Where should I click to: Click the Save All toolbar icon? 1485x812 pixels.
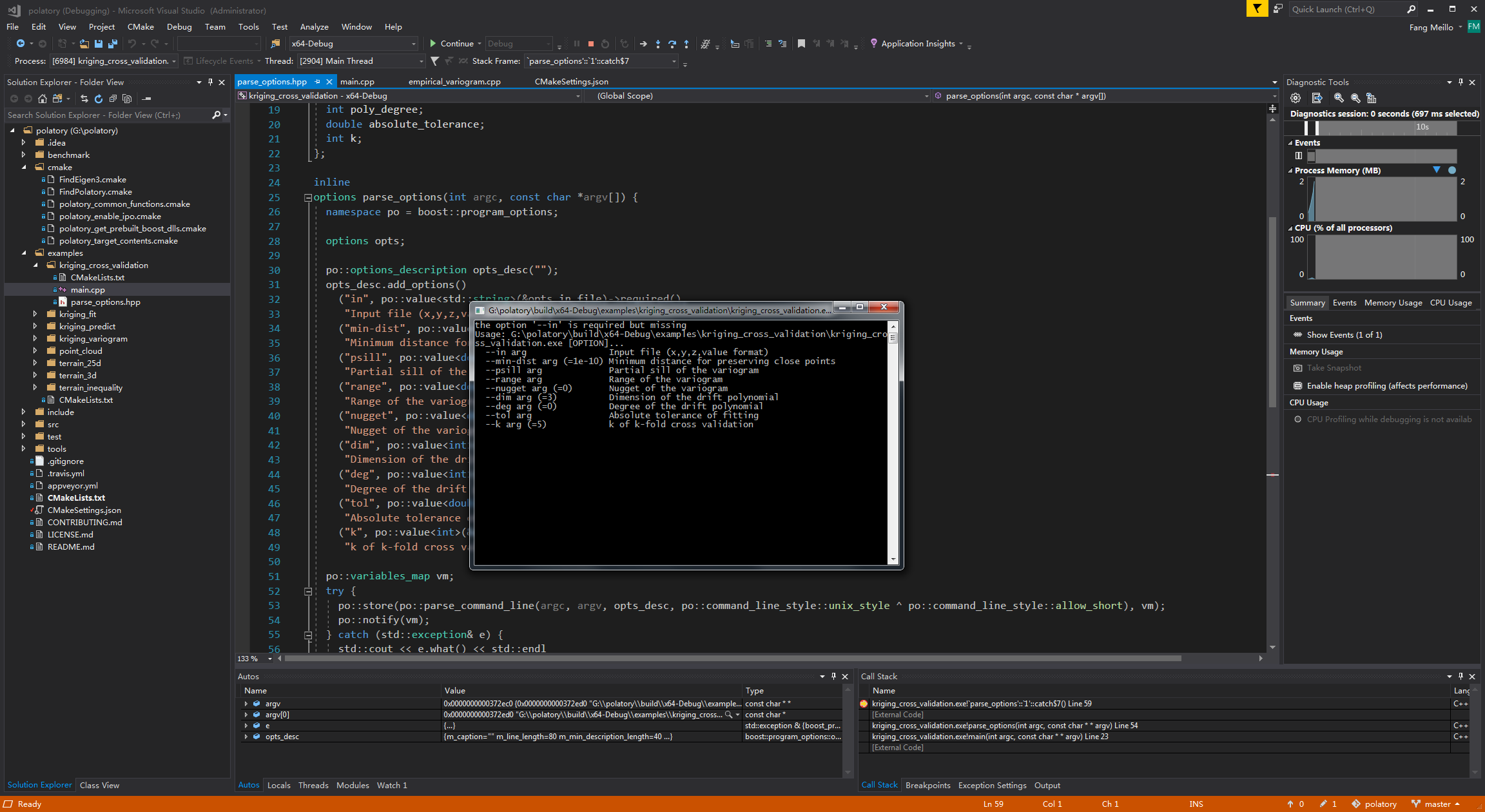[x=113, y=44]
